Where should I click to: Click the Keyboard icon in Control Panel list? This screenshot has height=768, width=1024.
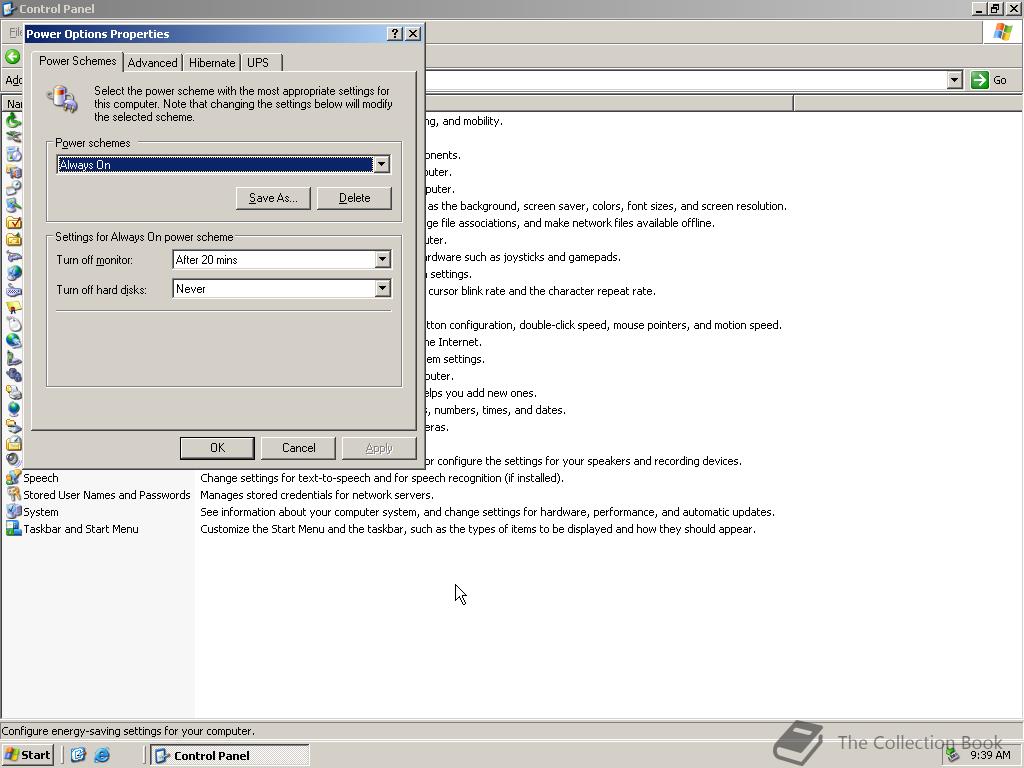[x=13, y=290]
